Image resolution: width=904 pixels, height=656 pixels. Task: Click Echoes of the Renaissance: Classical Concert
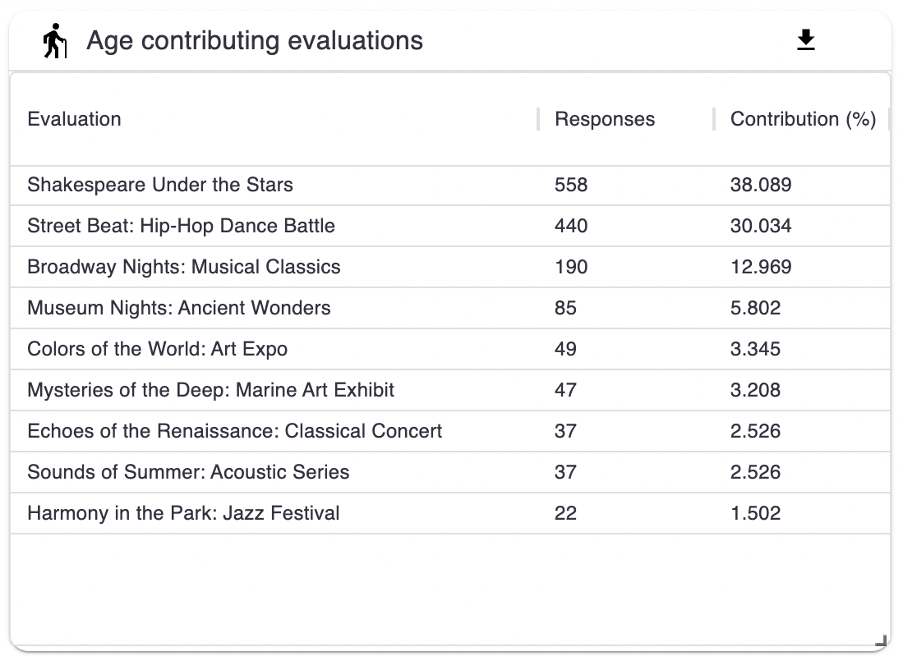pos(235,431)
